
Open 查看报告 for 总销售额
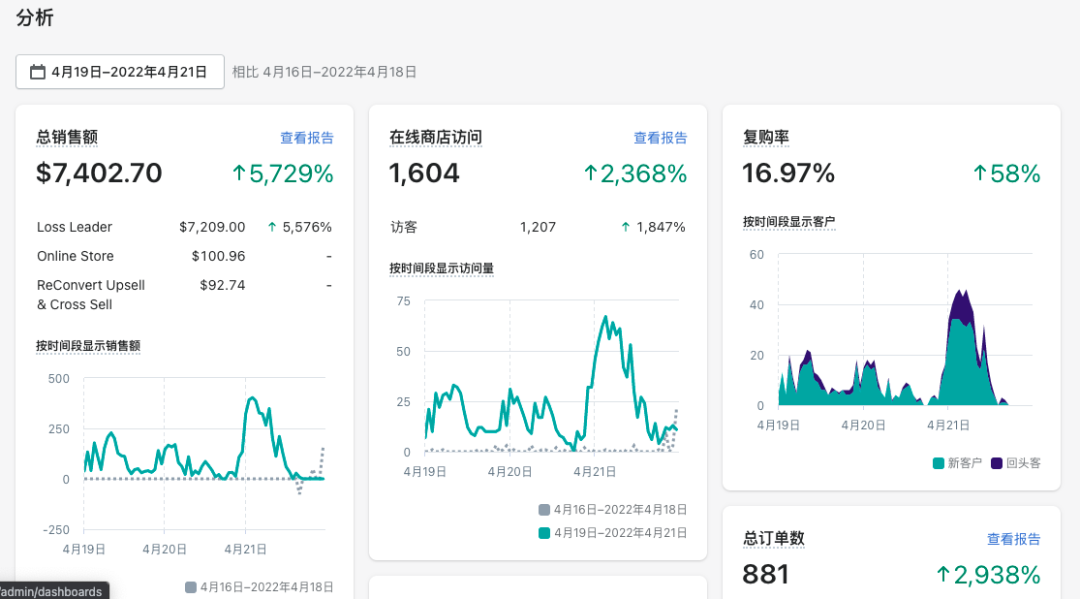point(308,138)
